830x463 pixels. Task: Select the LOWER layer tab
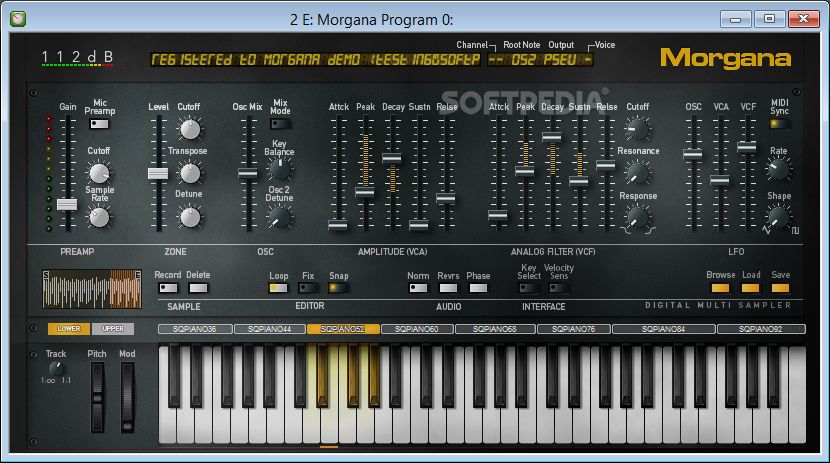(x=69, y=329)
